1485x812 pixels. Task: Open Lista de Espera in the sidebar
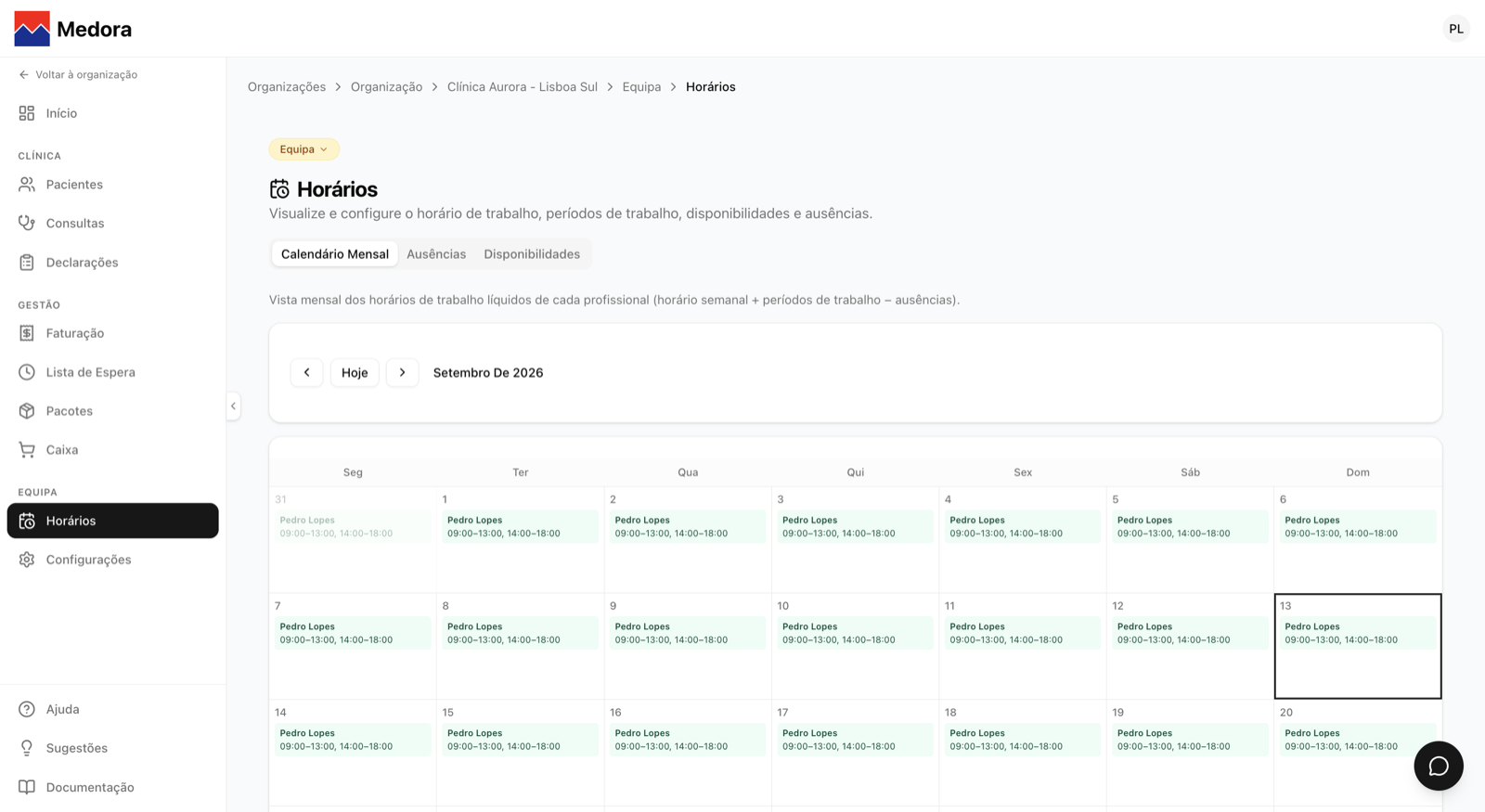coord(113,372)
